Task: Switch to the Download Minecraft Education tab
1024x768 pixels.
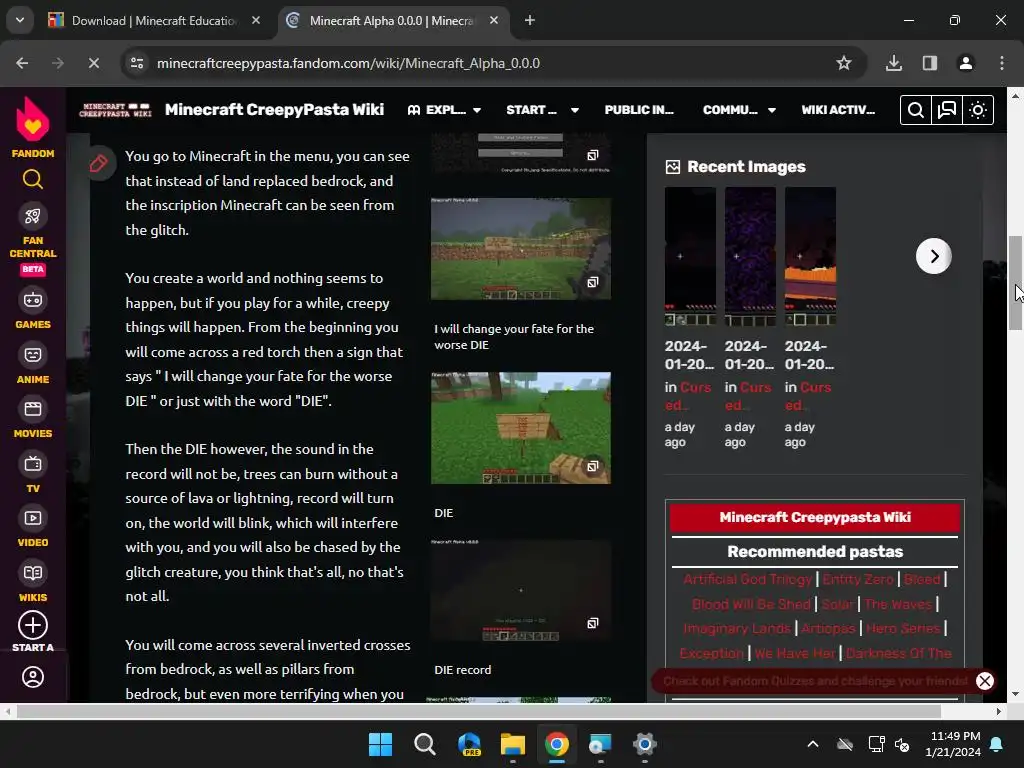Action: click(153, 20)
